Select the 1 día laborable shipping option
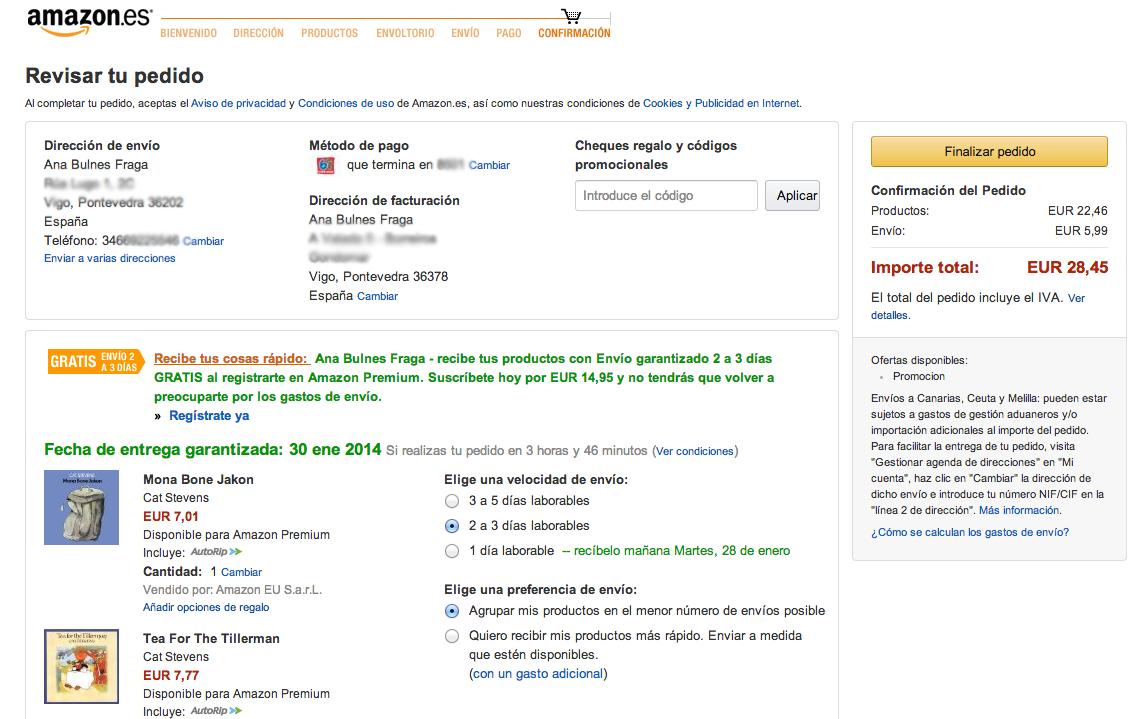Image resolution: width=1132 pixels, height=719 pixels. tap(451, 550)
